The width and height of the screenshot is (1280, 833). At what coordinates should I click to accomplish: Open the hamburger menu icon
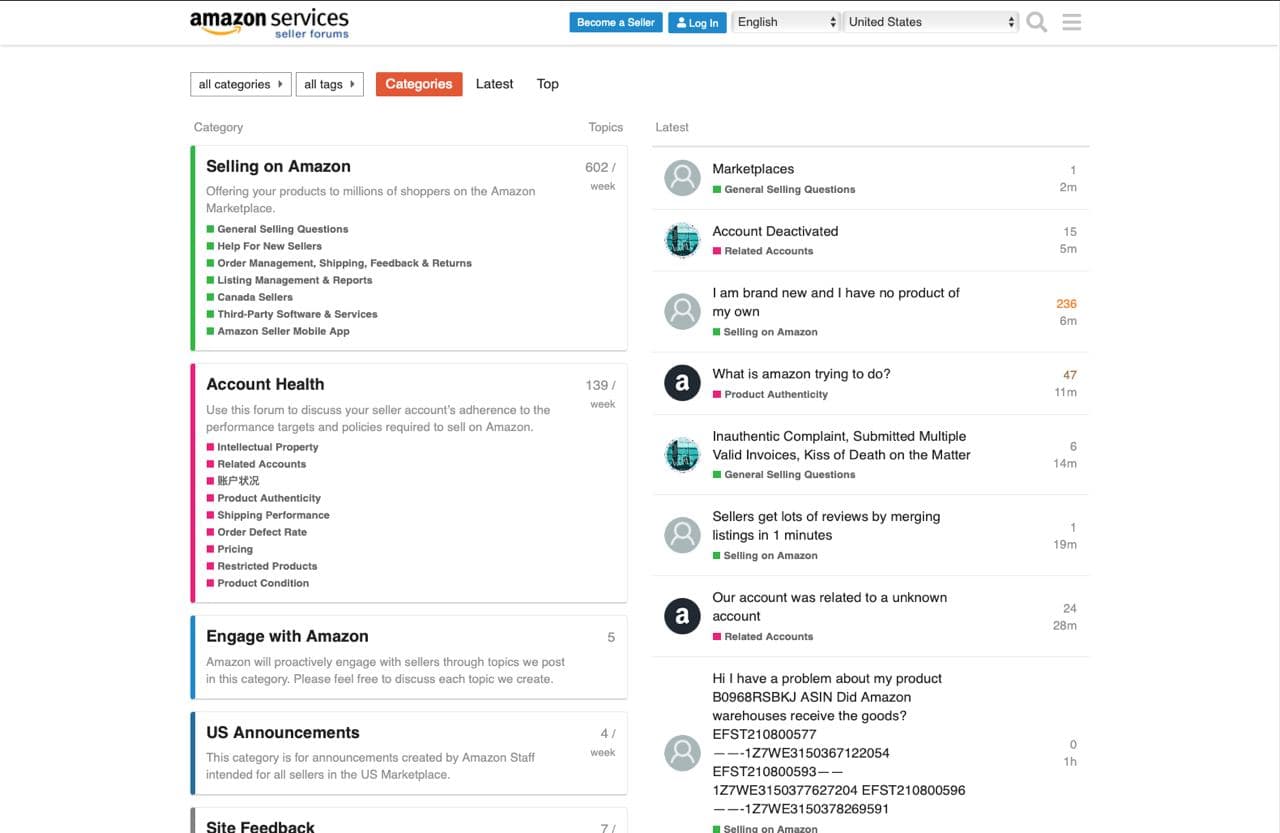[x=1071, y=21]
